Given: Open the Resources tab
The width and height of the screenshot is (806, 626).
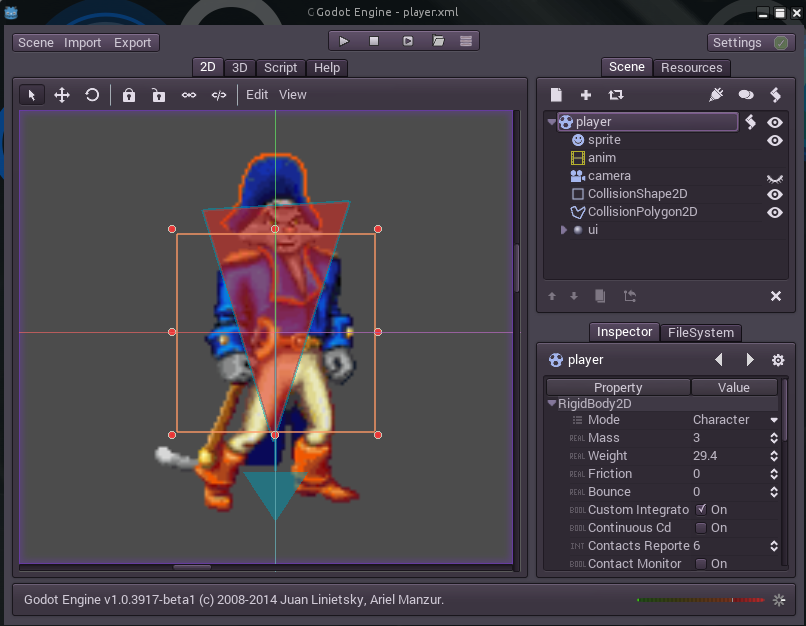Looking at the screenshot, I should point(691,68).
